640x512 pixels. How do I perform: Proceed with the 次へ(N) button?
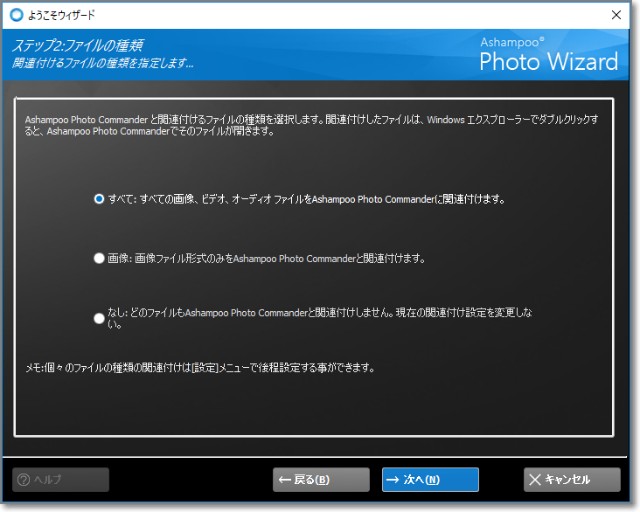[430, 480]
